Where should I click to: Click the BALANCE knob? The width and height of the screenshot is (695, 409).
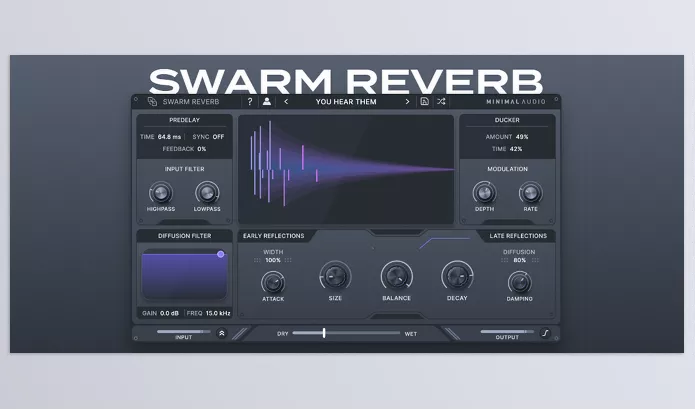pyautogui.click(x=397, y=277)
